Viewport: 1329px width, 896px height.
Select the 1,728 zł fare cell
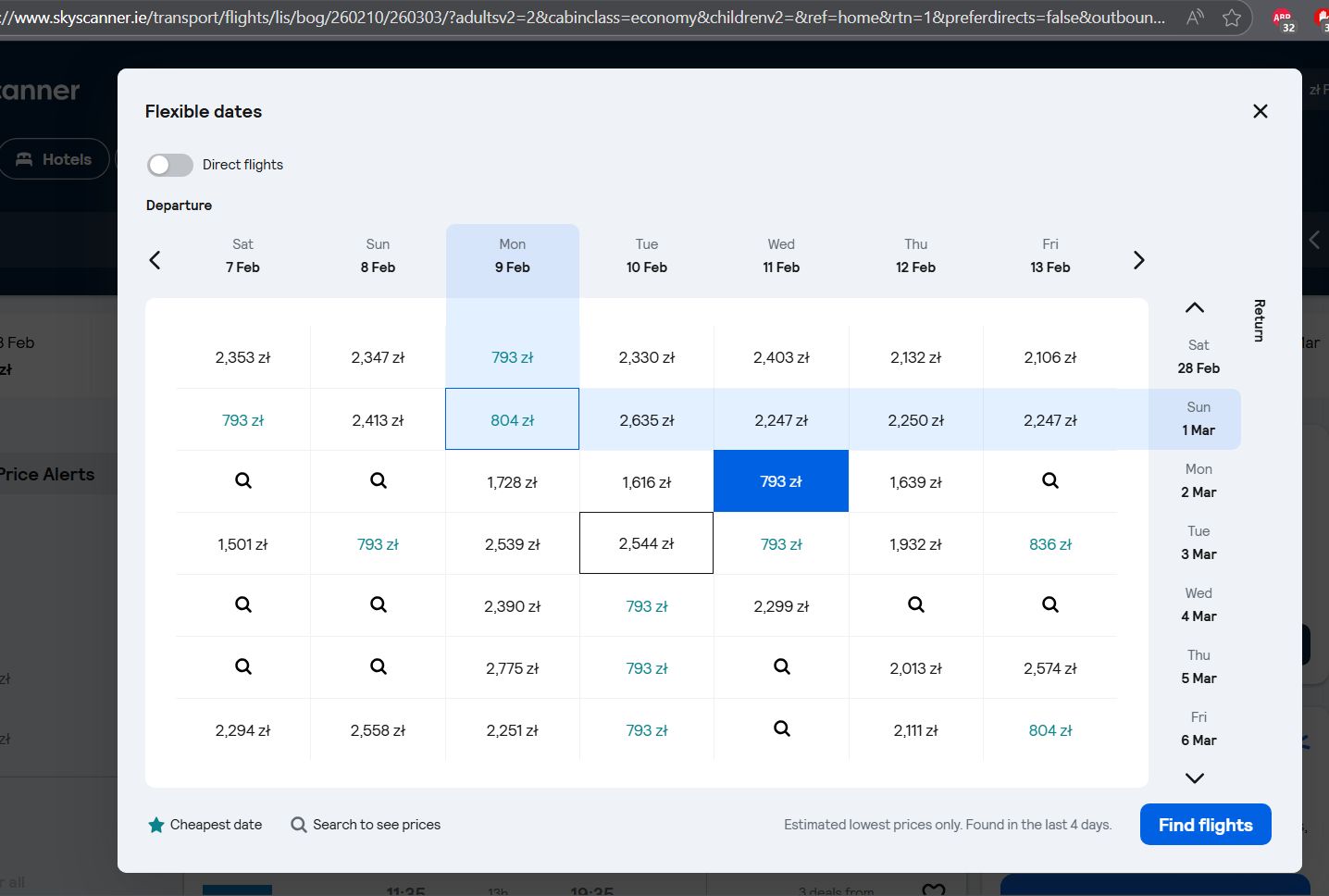513,482
